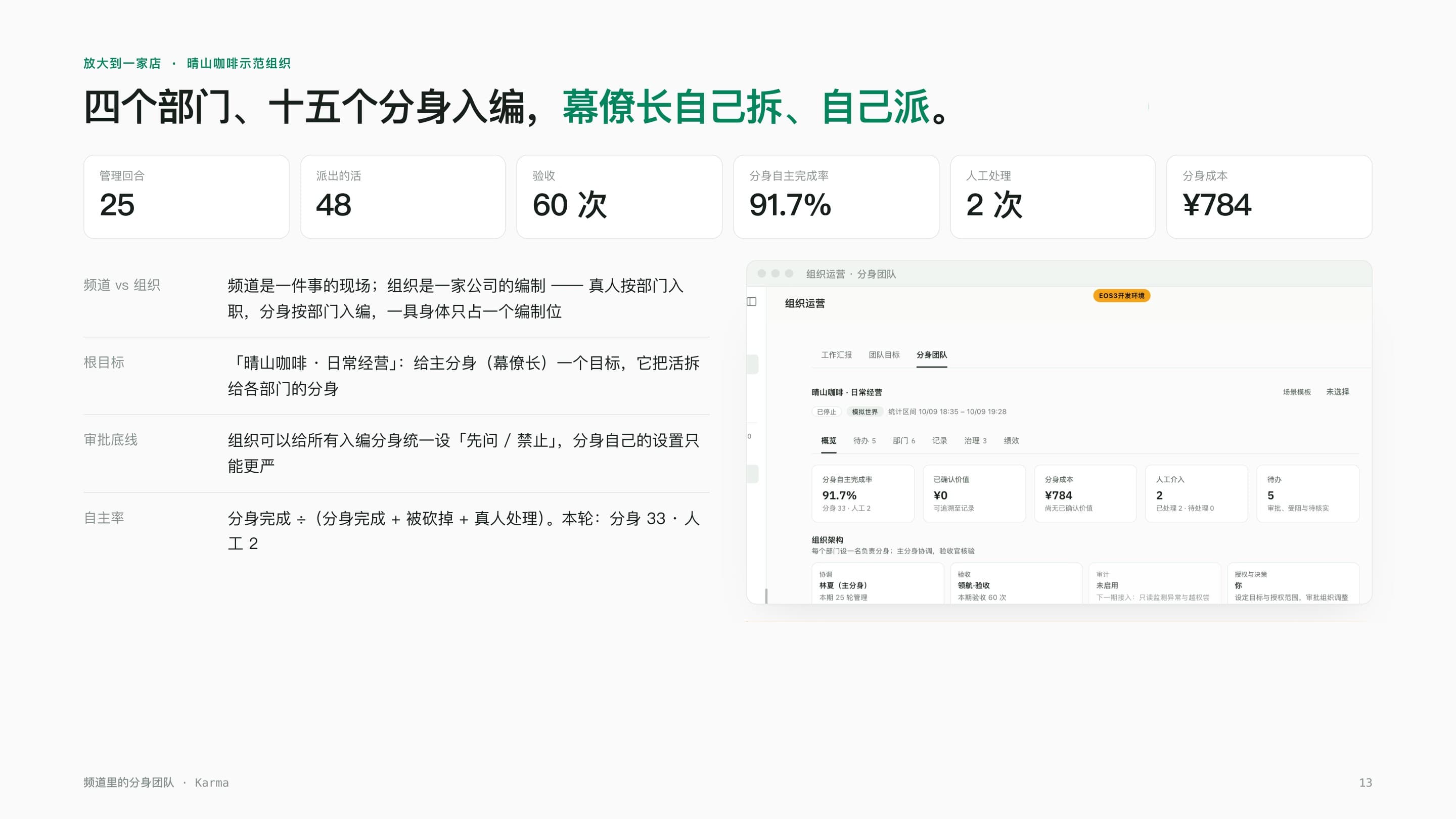
Task: Select the 分身团队 tab
Action: click(x=931, y=355)
